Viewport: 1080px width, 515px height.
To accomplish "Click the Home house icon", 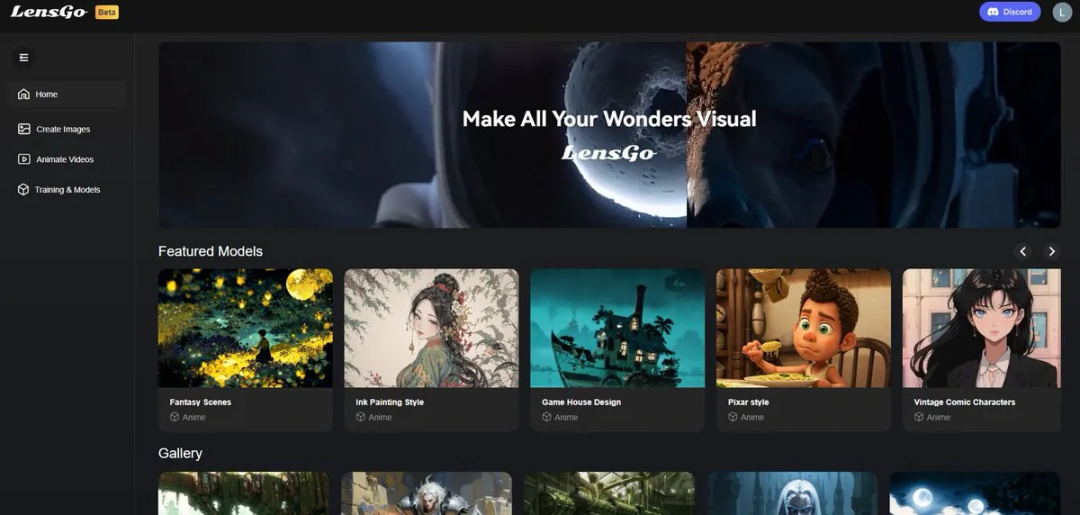I will click(23, 94).
